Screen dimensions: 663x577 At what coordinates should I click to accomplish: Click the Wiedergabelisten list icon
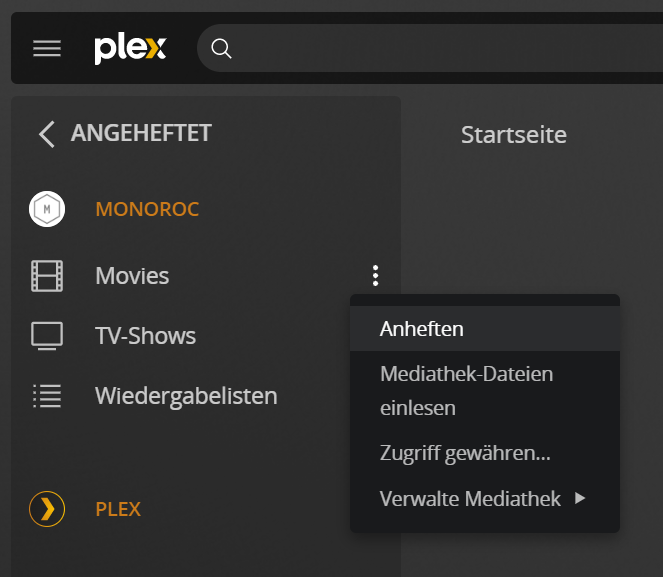47,396
